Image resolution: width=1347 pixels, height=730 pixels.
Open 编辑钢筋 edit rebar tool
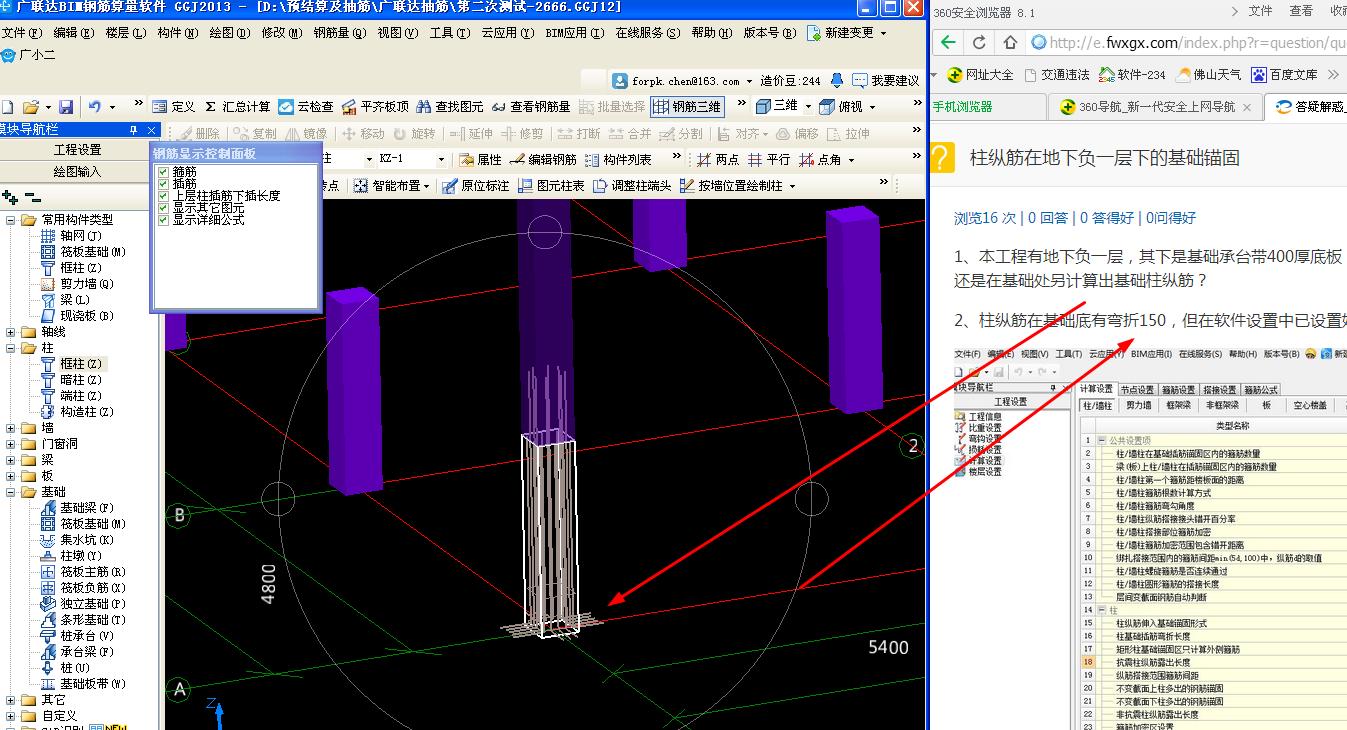point(543,160)
